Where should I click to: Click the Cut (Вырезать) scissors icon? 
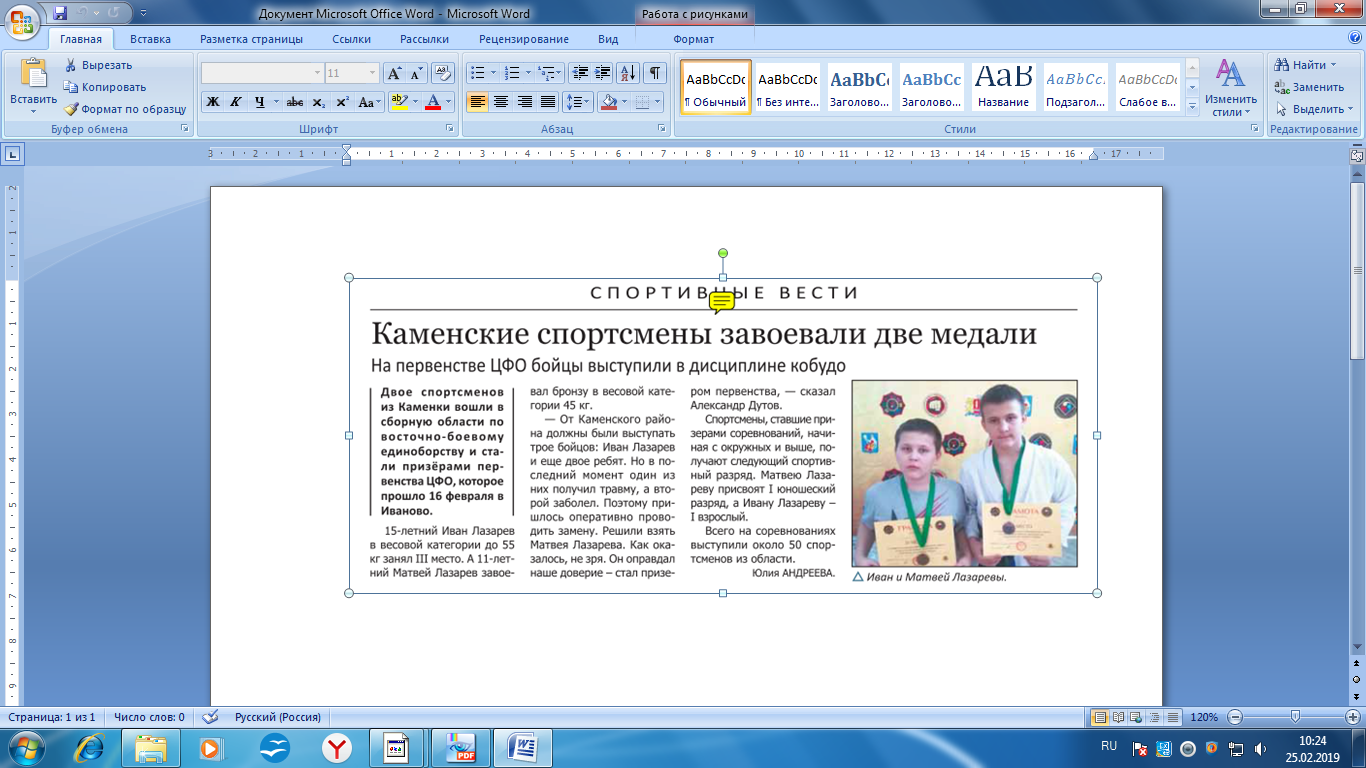coord(71,65)
